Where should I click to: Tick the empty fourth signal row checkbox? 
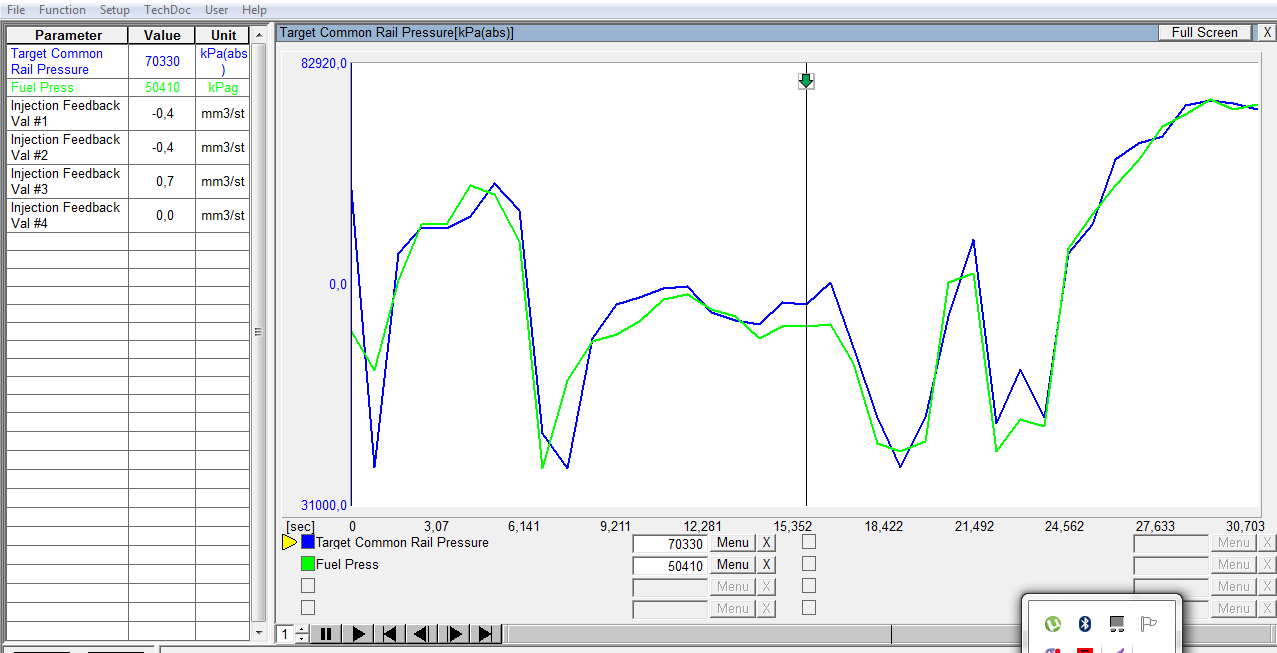(x=308, y=607)
